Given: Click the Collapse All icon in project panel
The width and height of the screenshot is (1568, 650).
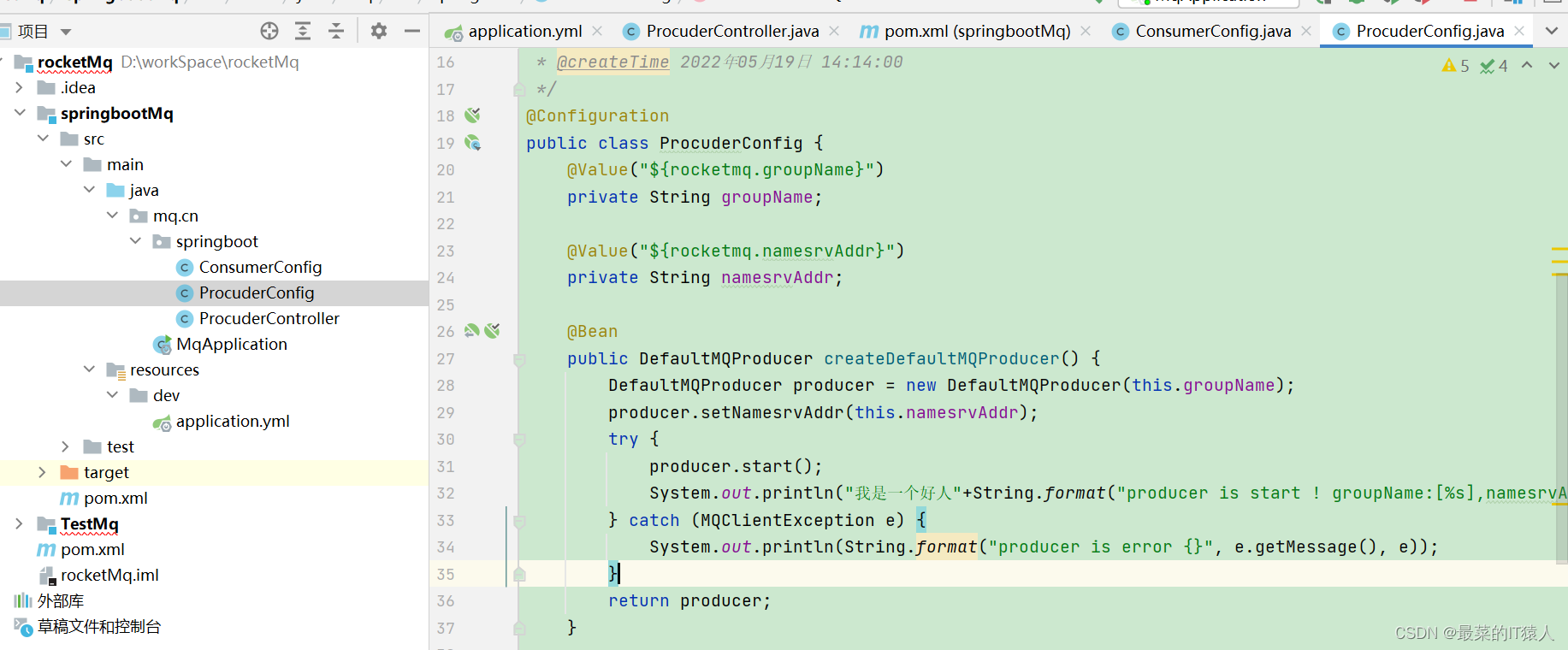Looking at the screenshot, I should (x=336, y=32).
